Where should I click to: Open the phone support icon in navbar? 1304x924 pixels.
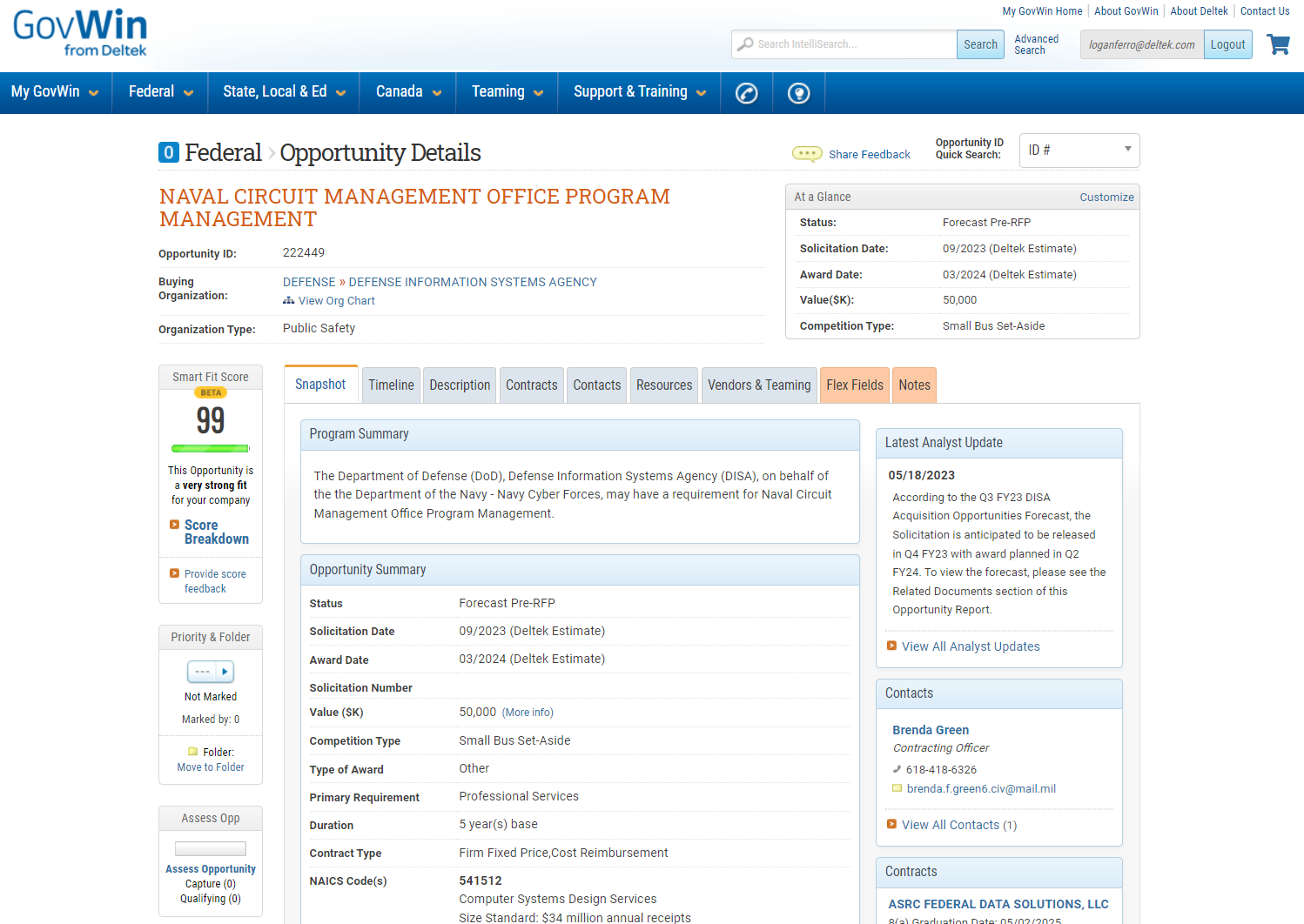[x=747, y=93]
